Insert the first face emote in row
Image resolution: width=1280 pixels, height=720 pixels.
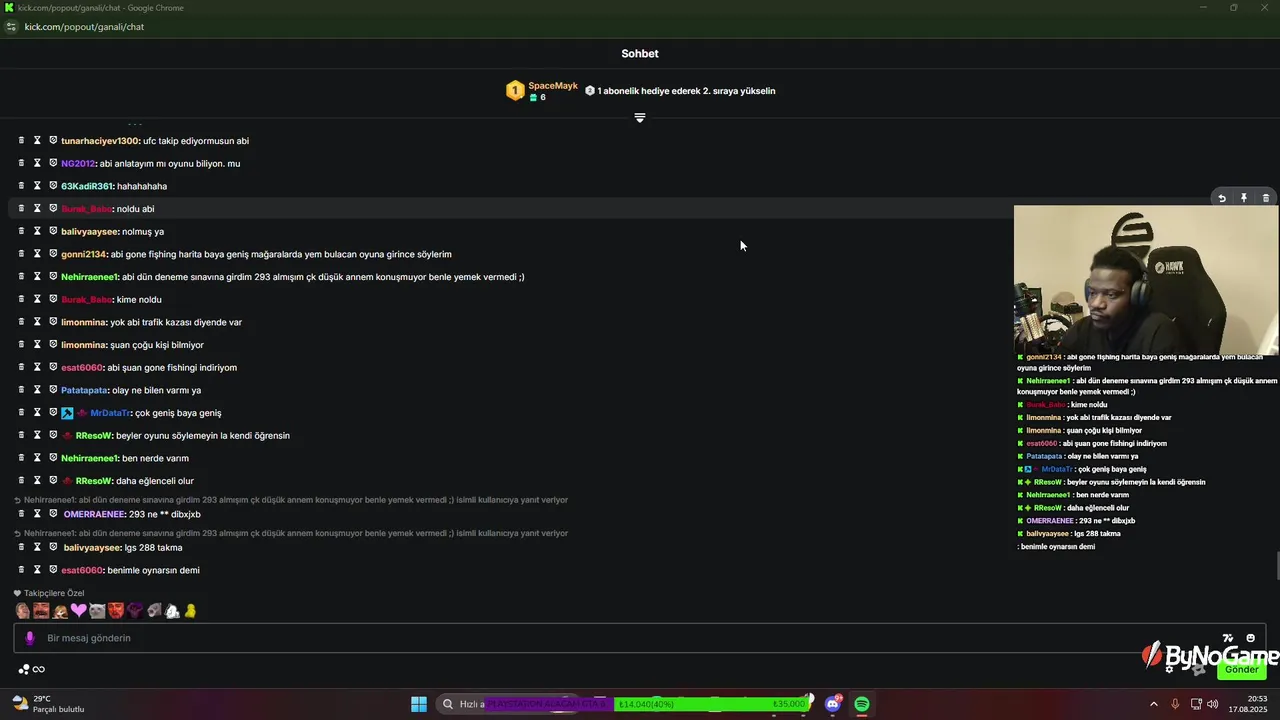click(x=23, y=610)
